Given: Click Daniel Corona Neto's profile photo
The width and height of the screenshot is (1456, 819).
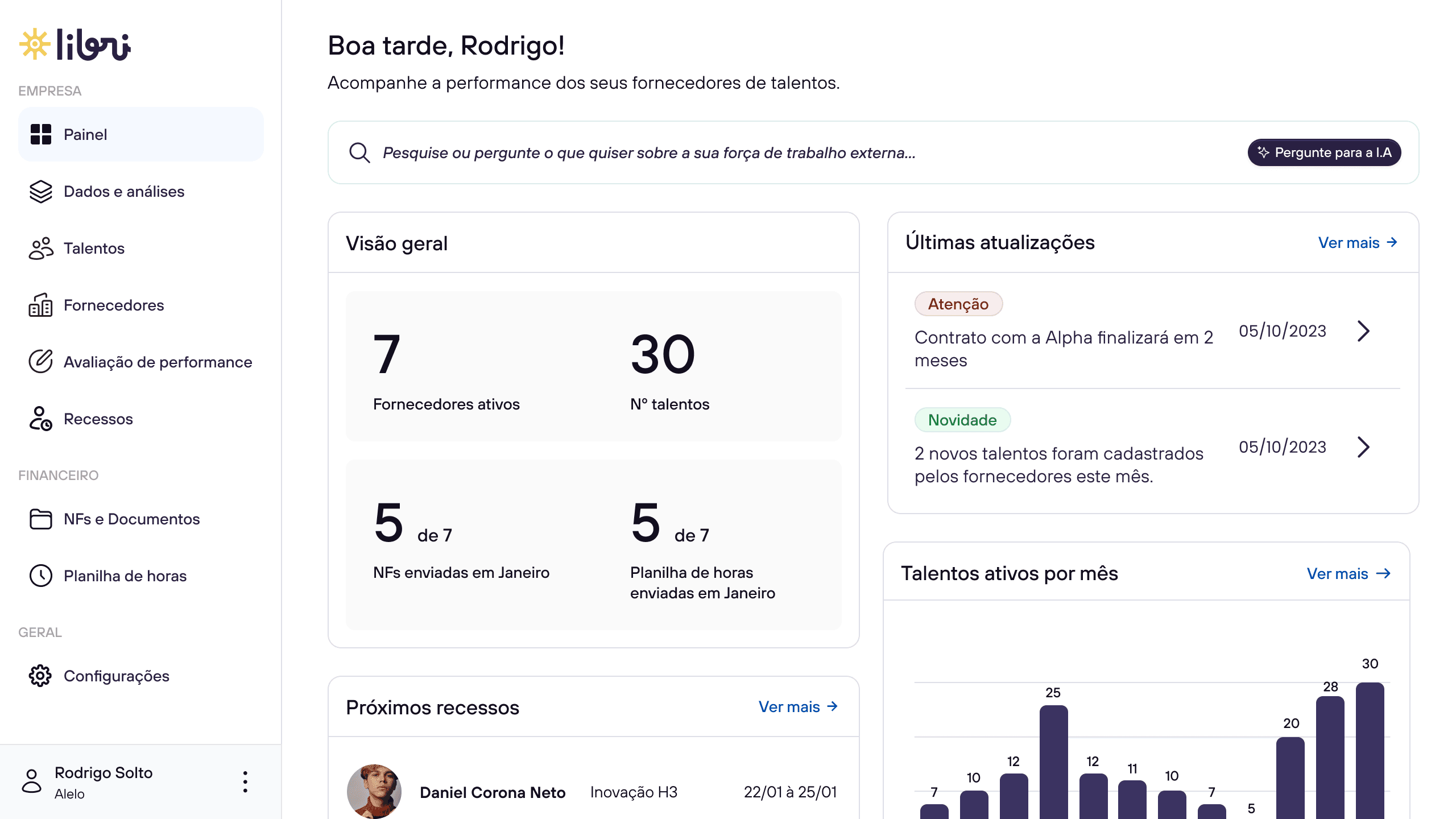Looking at the screenshot, I should click(x=374, y=792).
